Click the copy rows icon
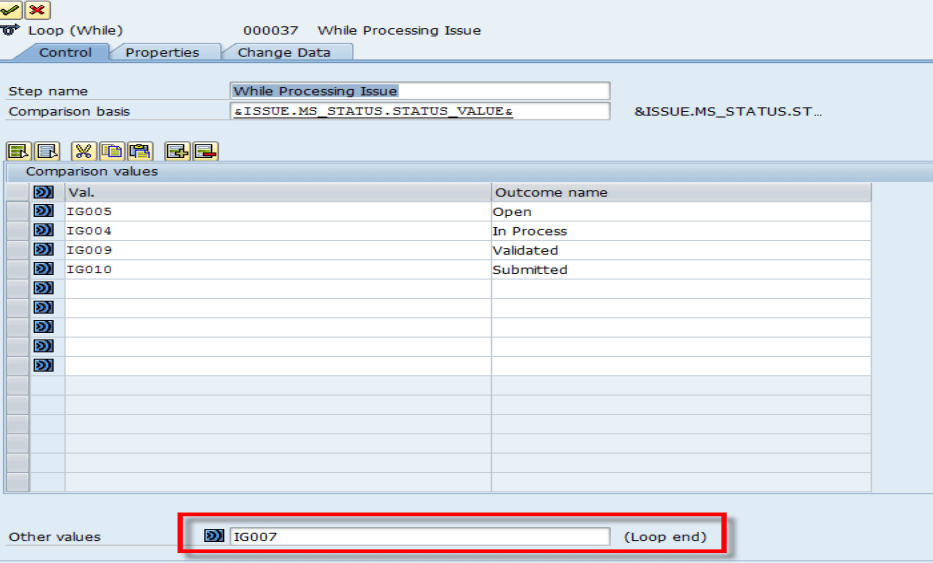The image size is (933, 563). coord(112,151)
